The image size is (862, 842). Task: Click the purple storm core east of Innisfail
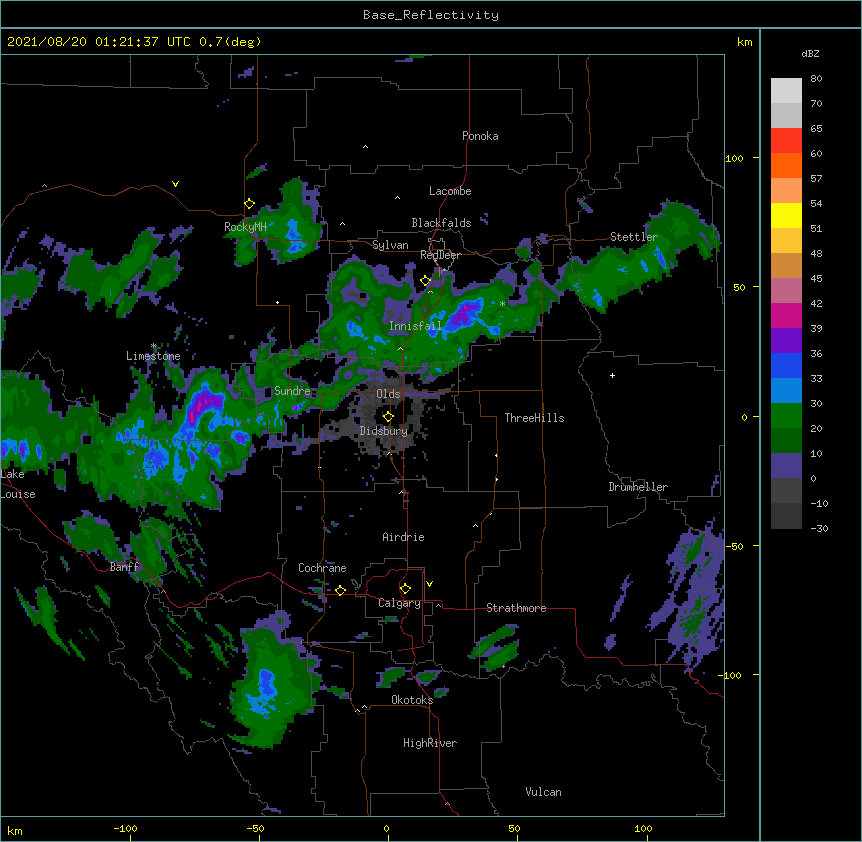[x=465, y=314]
